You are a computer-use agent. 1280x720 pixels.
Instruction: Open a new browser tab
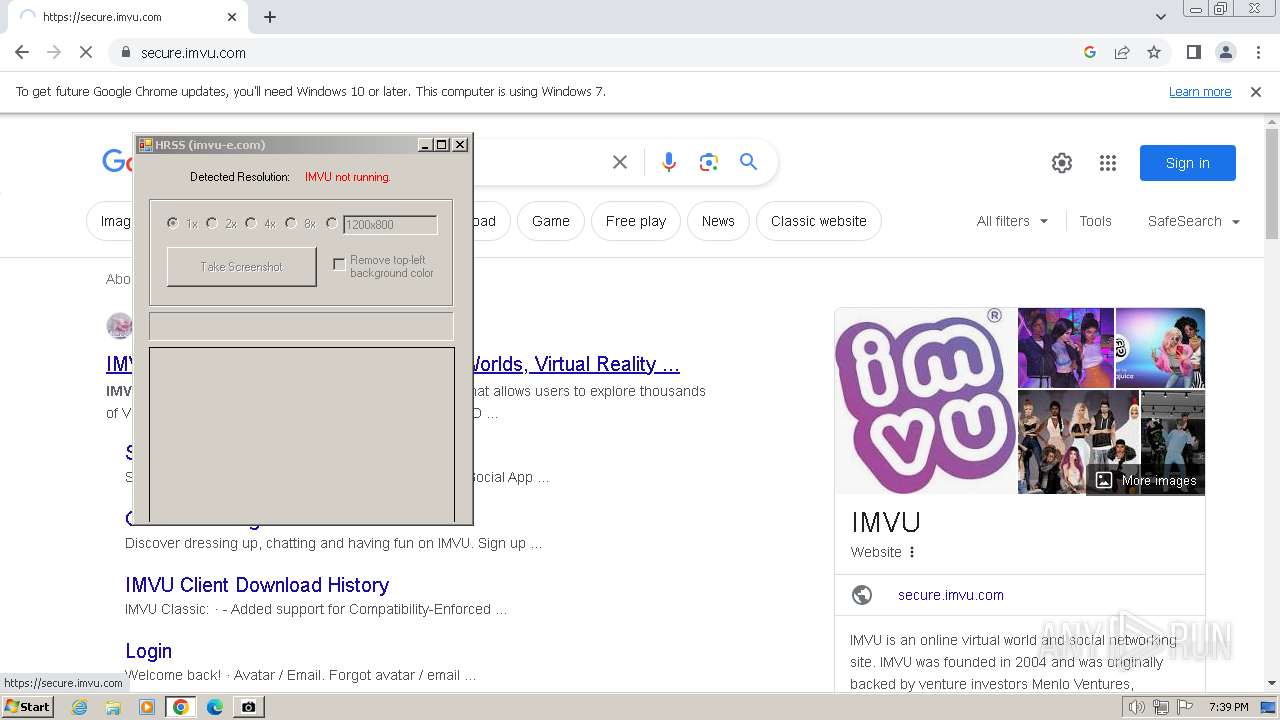tap(270, 17)
